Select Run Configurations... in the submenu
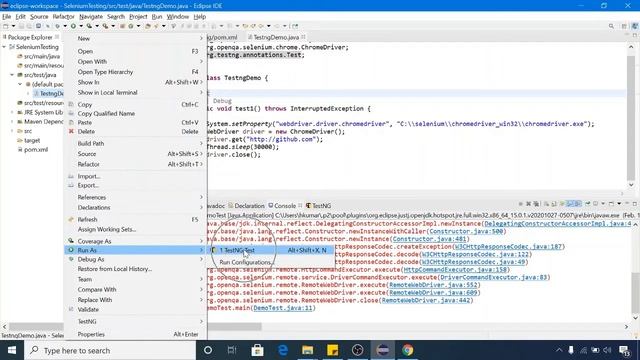This screenshot has height=360, width=640. coord(271,262)
